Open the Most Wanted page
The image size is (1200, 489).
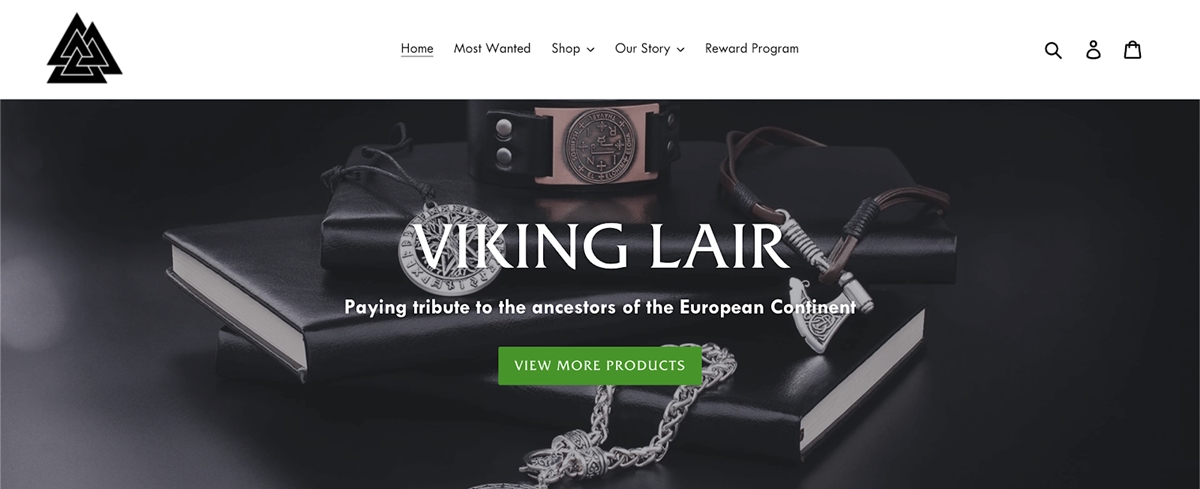(492, 48)
